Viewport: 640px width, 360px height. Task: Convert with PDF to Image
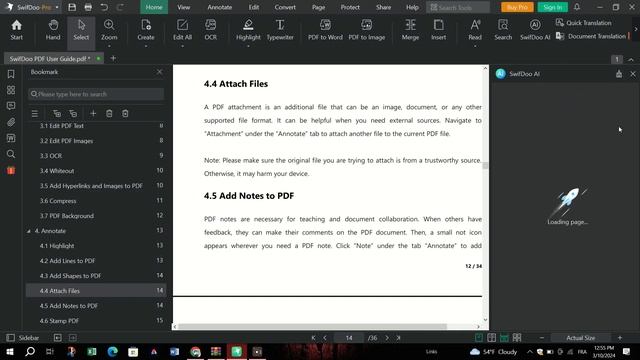[367, 30]
